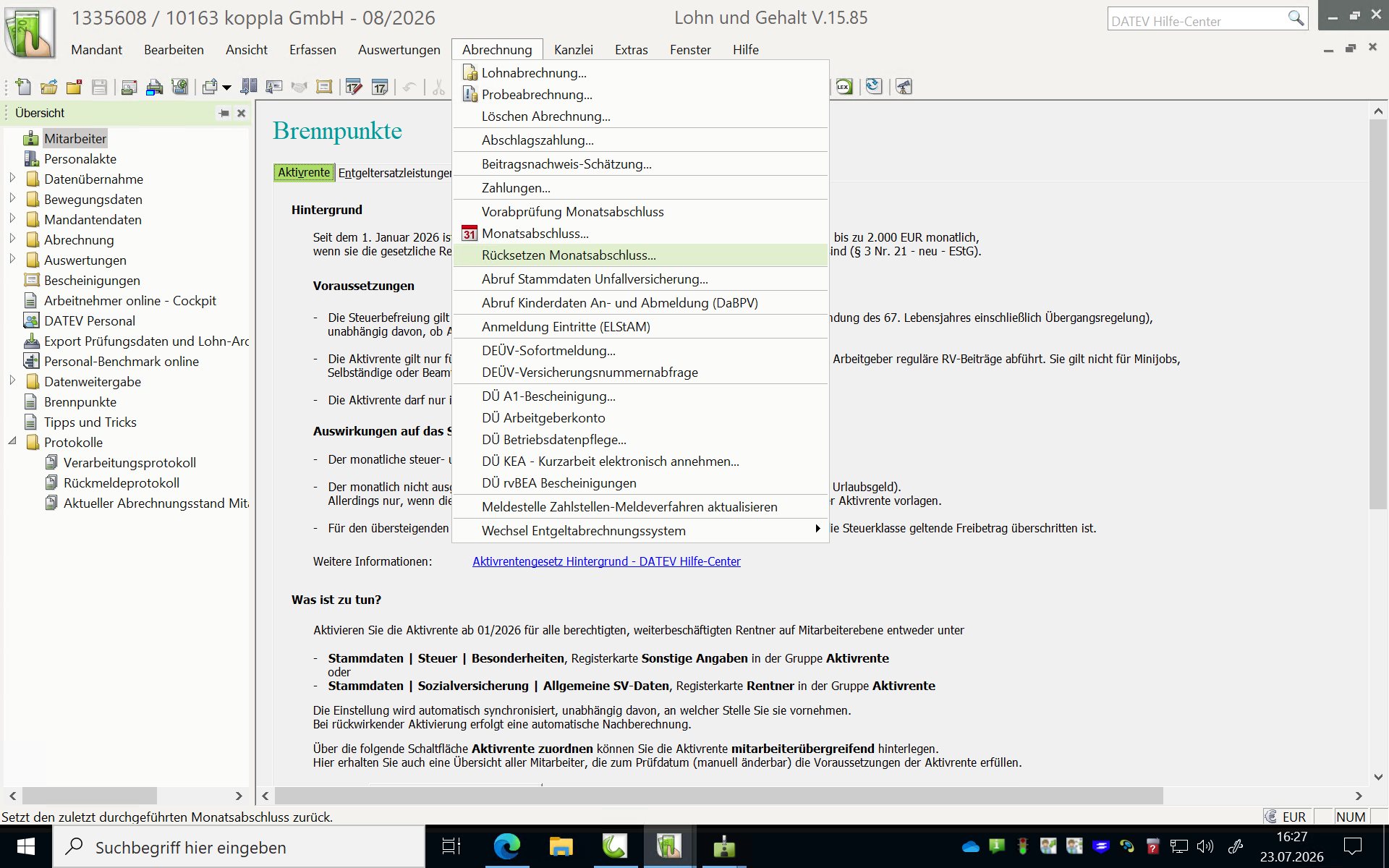Open Rückmeldeprotokoll tree item
Image resolution: width=1389 pixels, height=868 pixels.
click(x=121, y=482)
